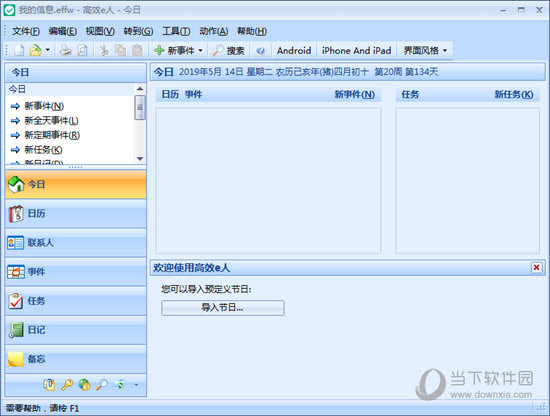This screenshot has width=550, height=416.
Task: Click the left list scrollbar thumb
Action: pyautogui.click(x=140, y=107)
